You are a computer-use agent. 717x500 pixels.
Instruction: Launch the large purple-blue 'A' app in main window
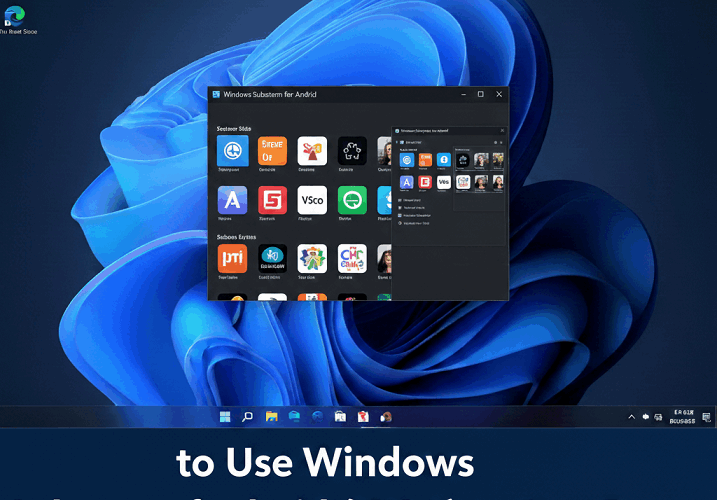232,200
